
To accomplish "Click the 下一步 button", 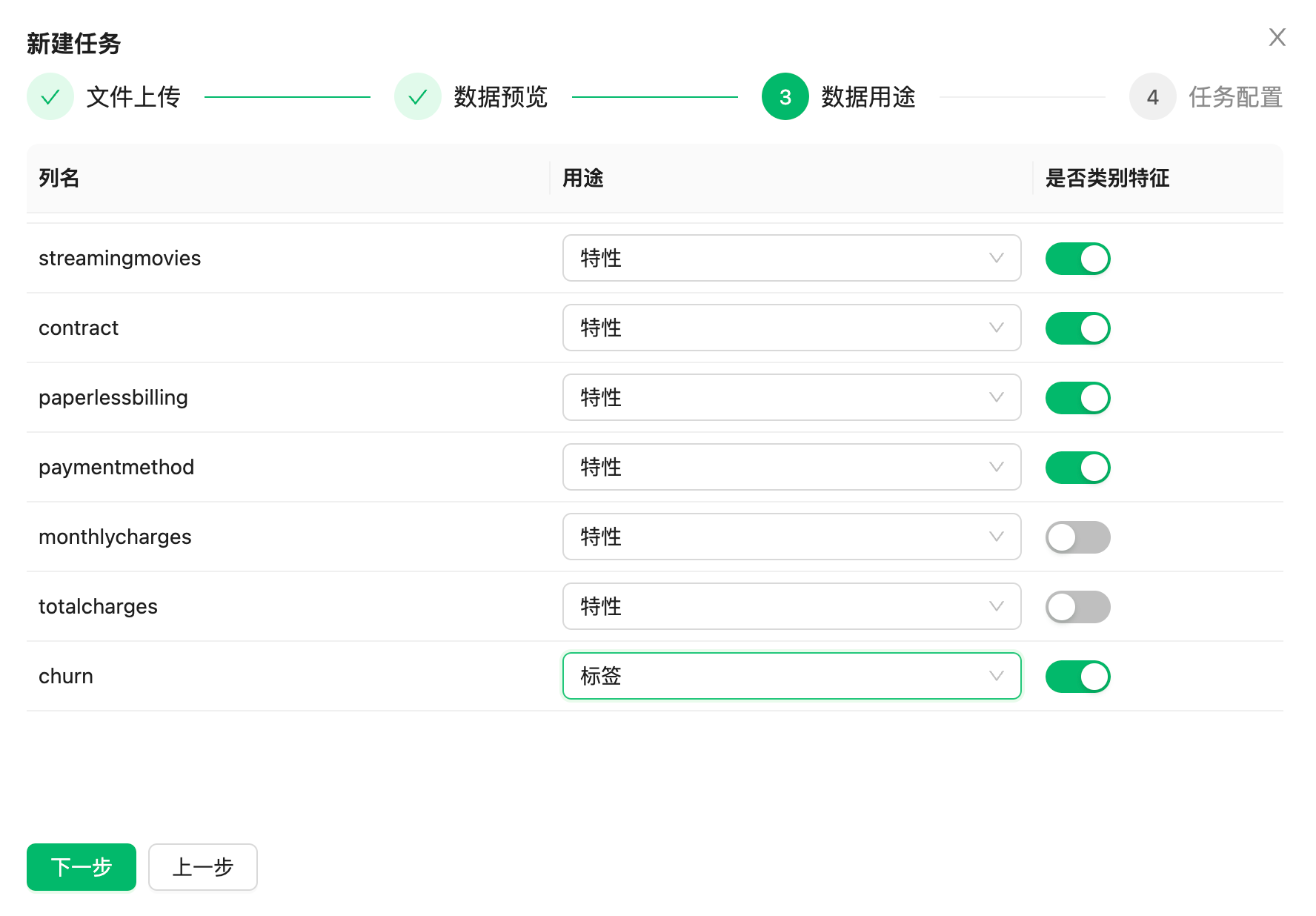I will [82, 867].
